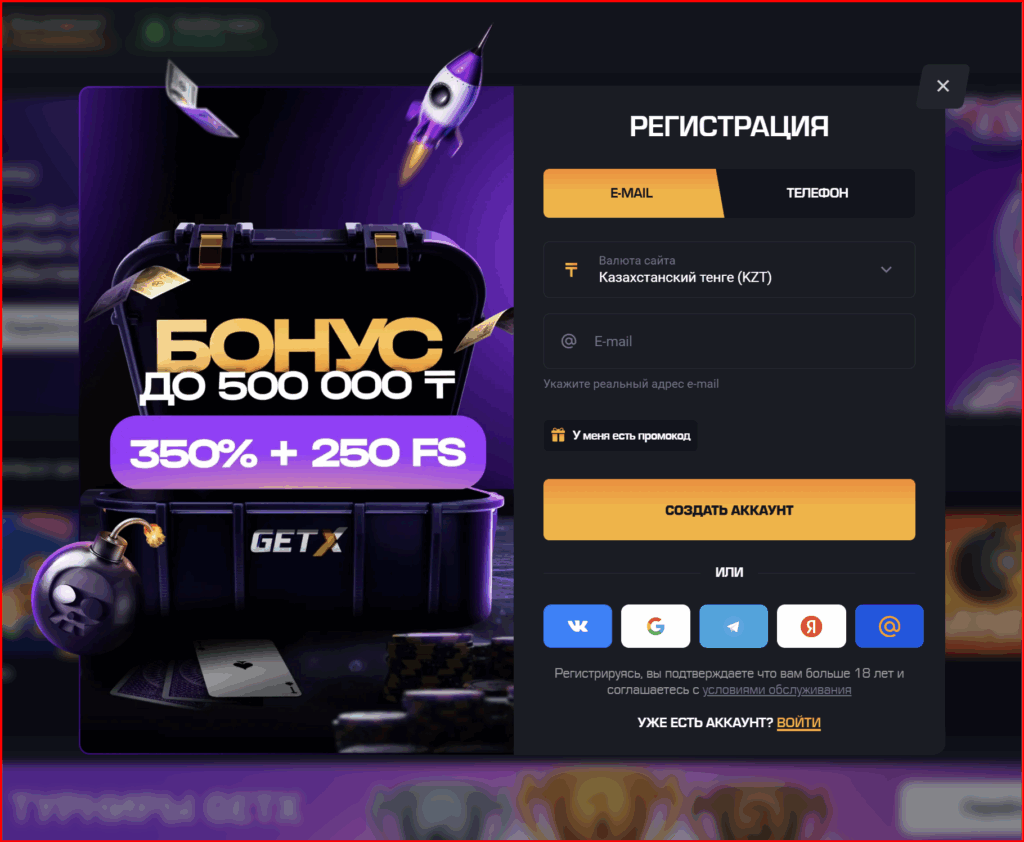
Task: Click the @ icon inside the E-mail field
Action: point(569,341)
